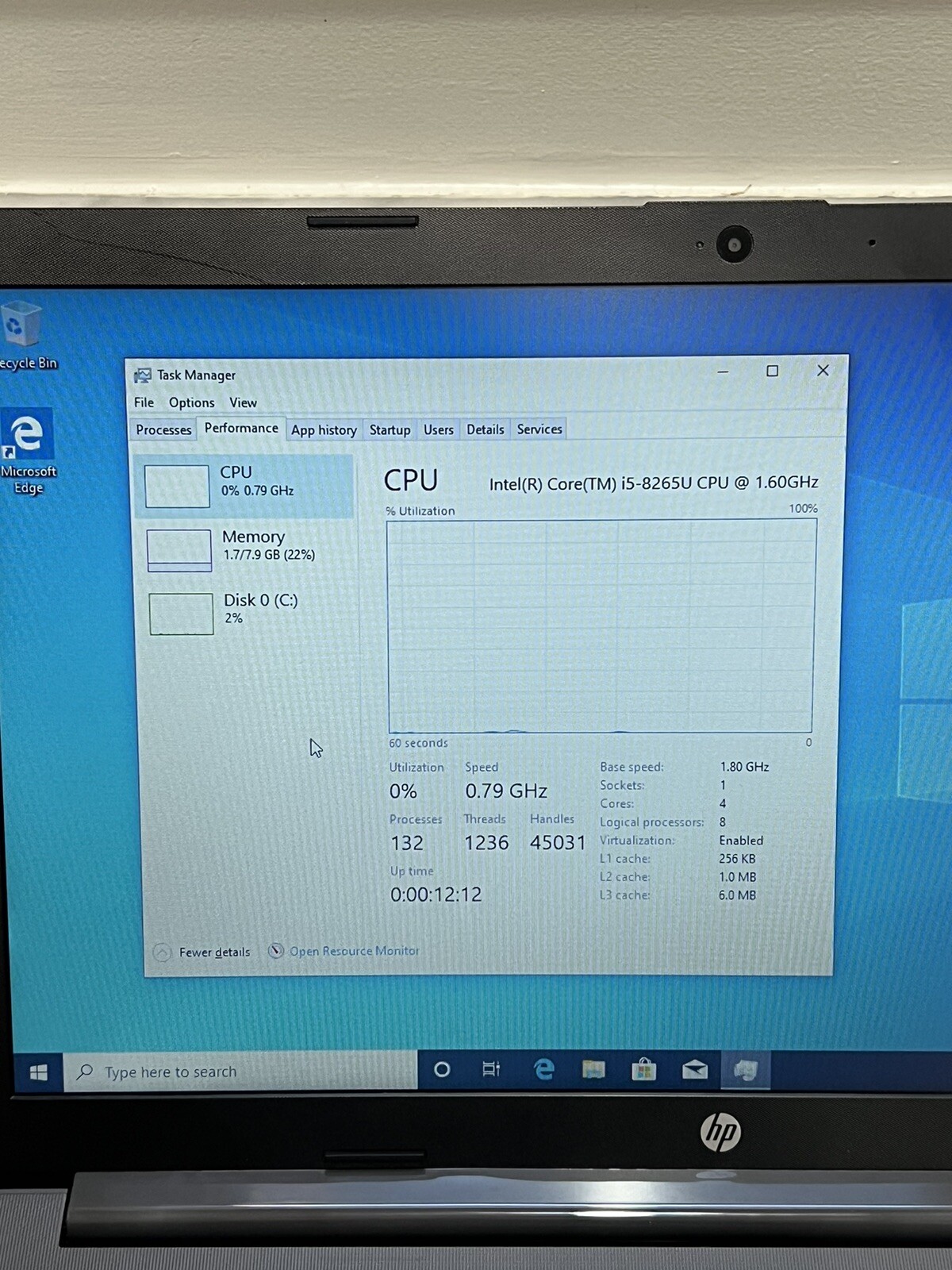Open the Details tab
The image size is (952, 1270).
485,429
